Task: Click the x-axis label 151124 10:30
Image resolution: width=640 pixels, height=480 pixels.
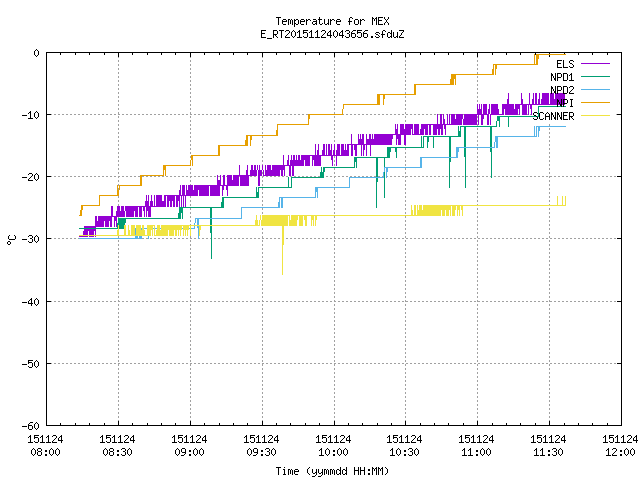Action: coord(404,446)
